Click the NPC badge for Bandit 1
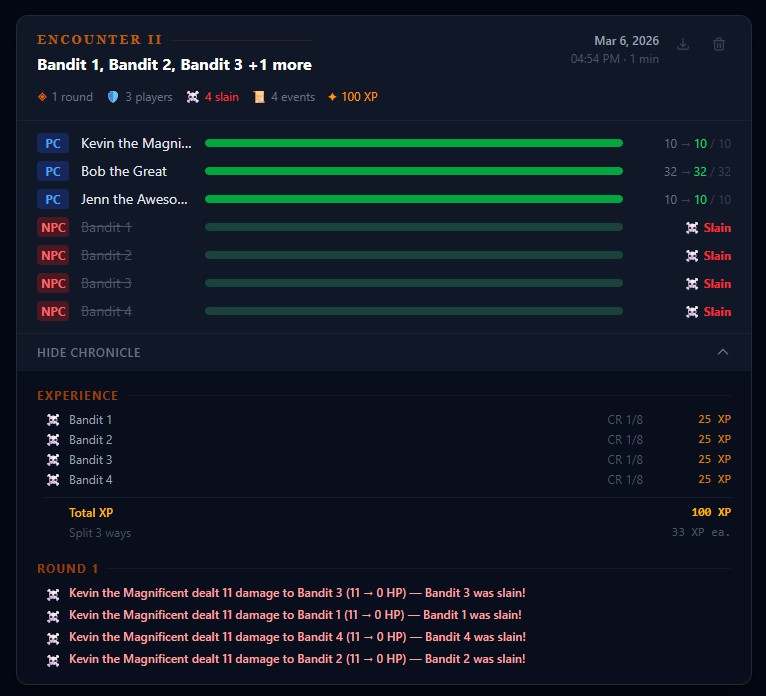 tap(53, 227)
